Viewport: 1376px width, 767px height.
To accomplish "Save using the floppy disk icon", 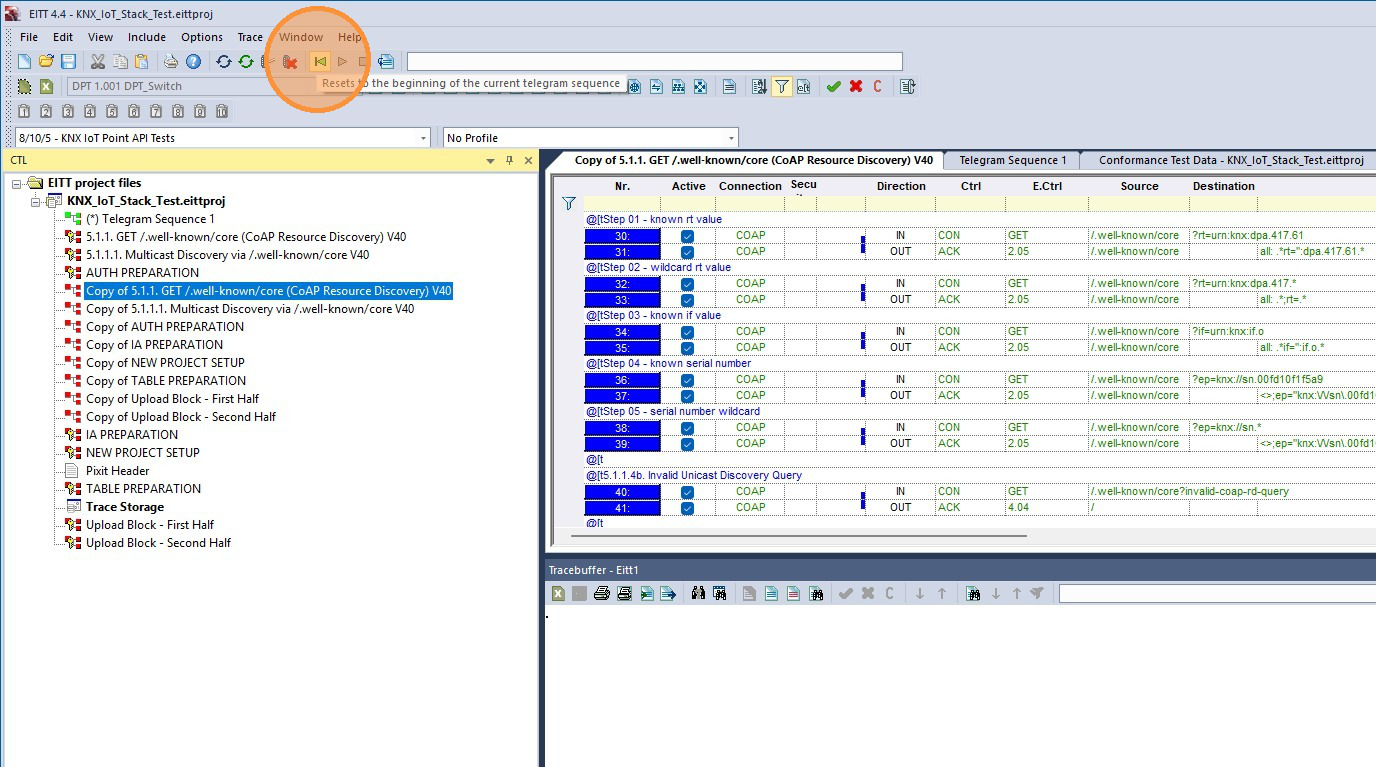I will click(68, 62).
